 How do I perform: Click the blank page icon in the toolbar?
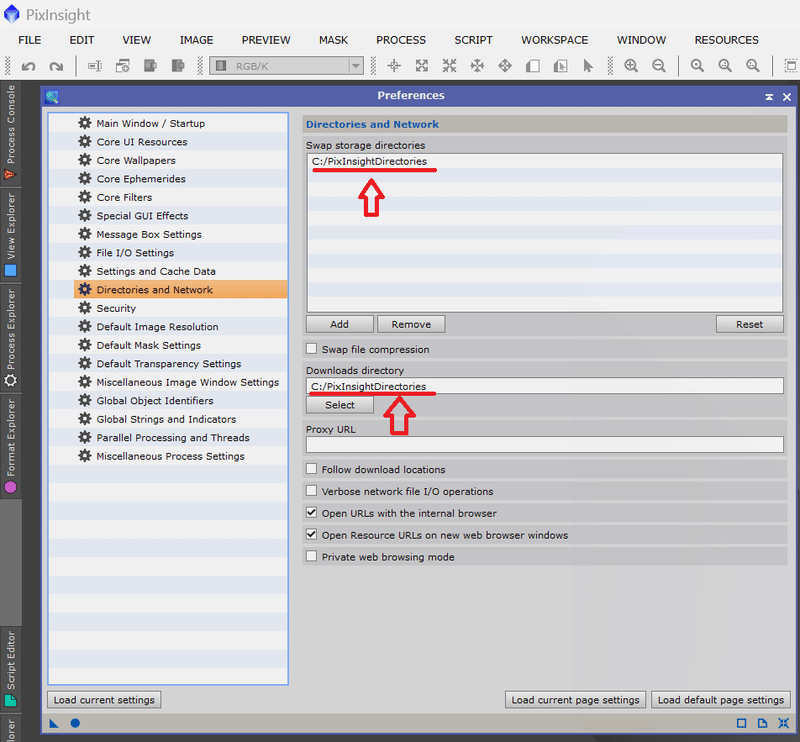click(x=533, y=66)
